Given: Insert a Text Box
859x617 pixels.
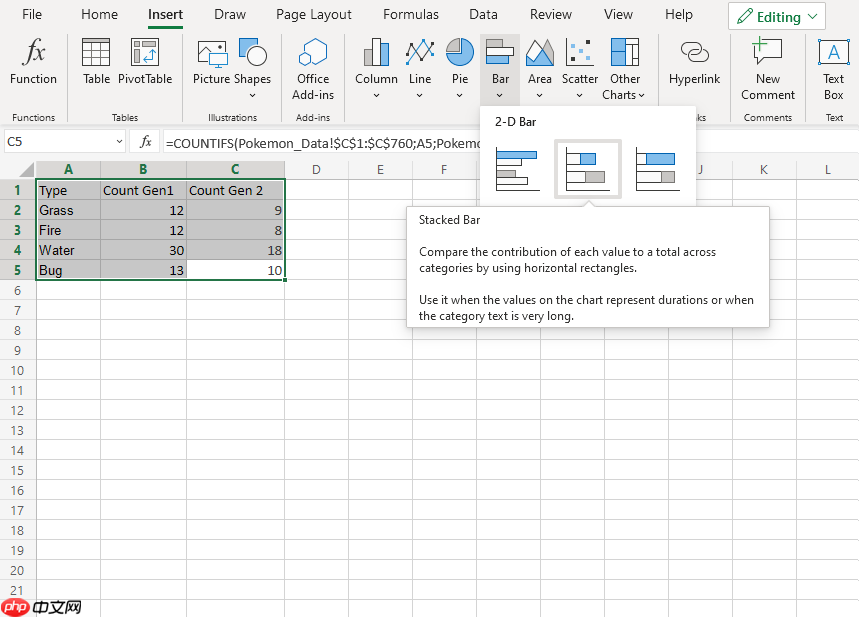Looking at the screenshot, I should pyautogui.click(x=833, y=69).
